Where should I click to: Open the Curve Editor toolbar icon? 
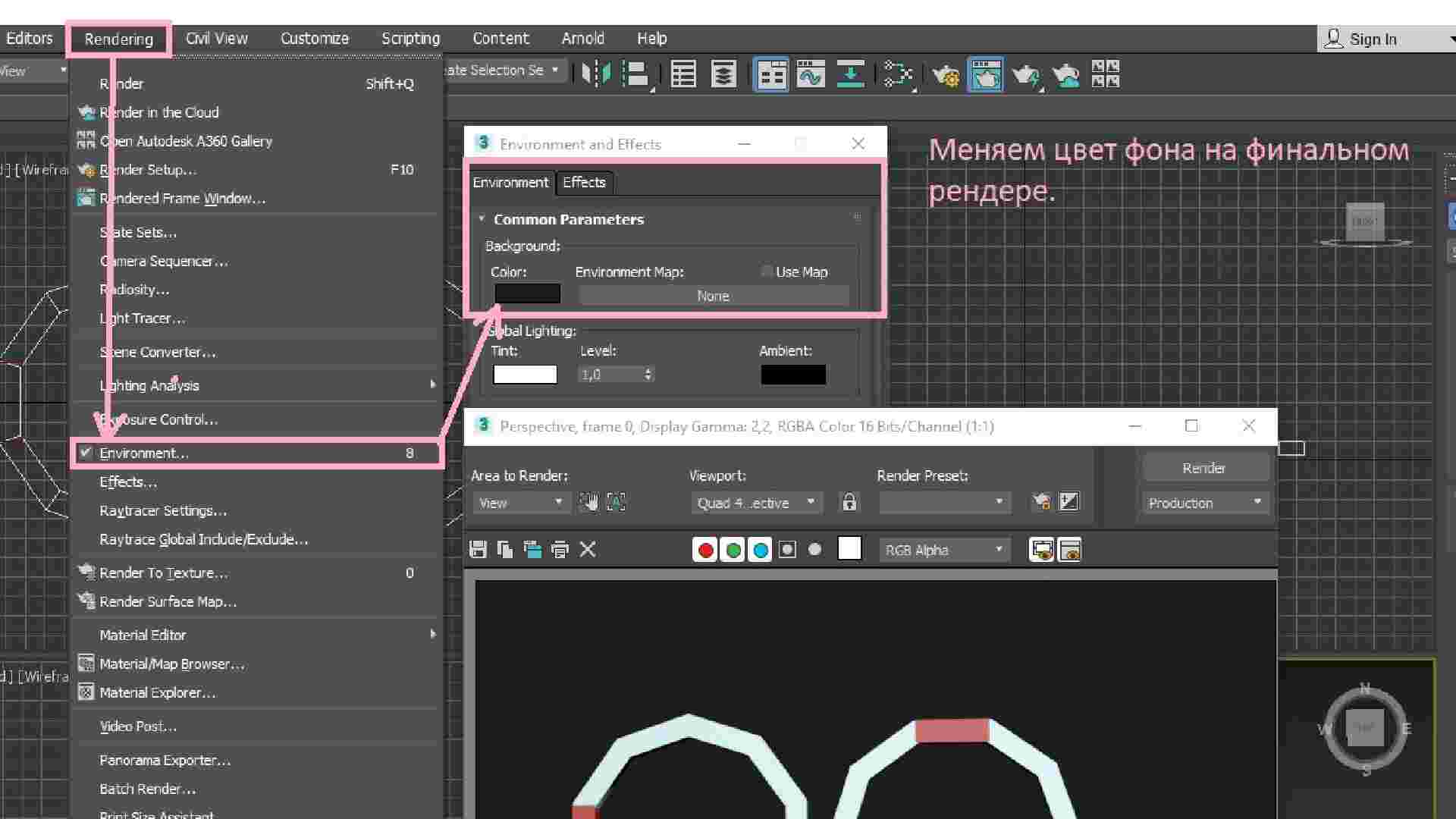811,74
